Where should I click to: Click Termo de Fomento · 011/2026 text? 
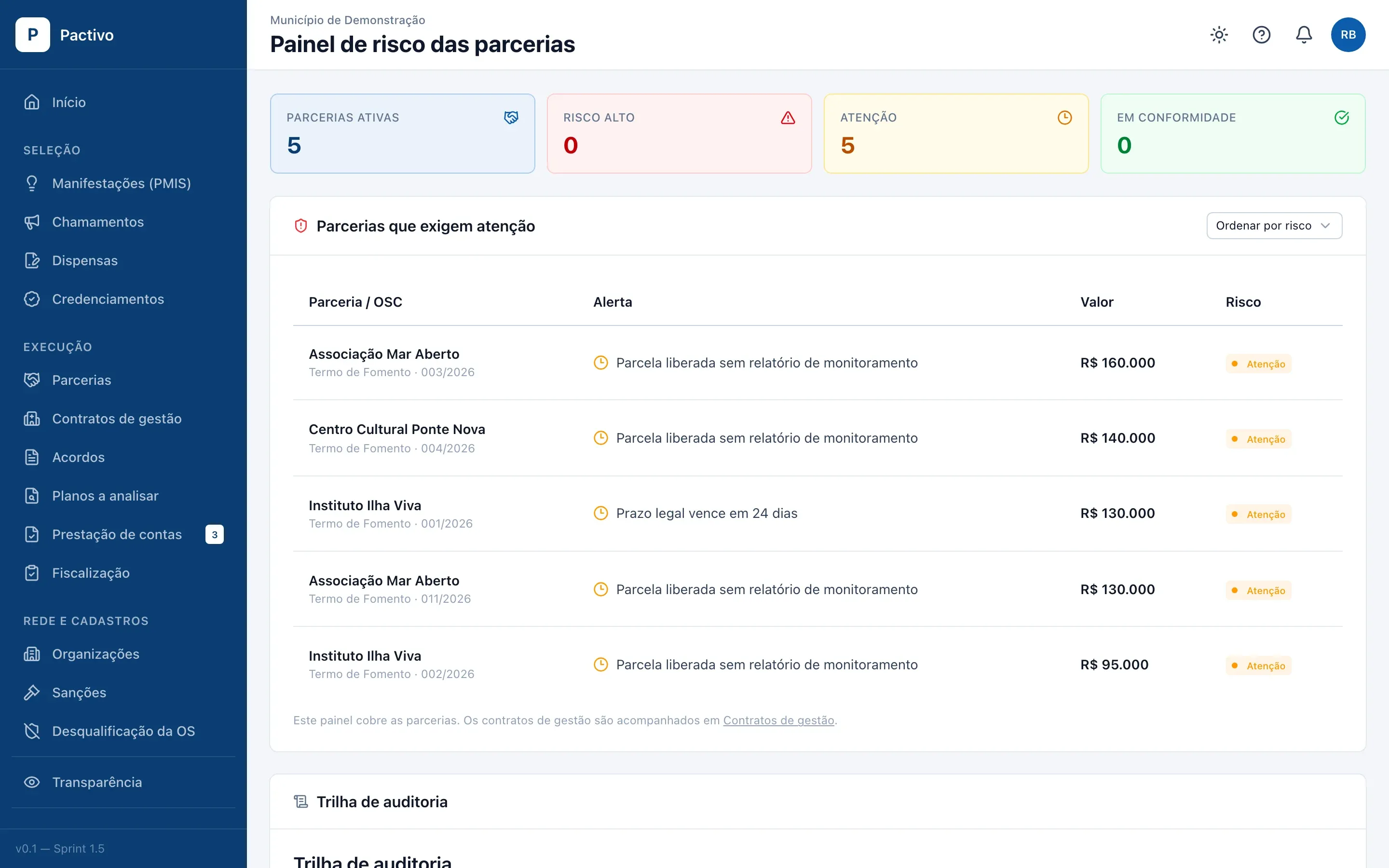coord(390,599)
